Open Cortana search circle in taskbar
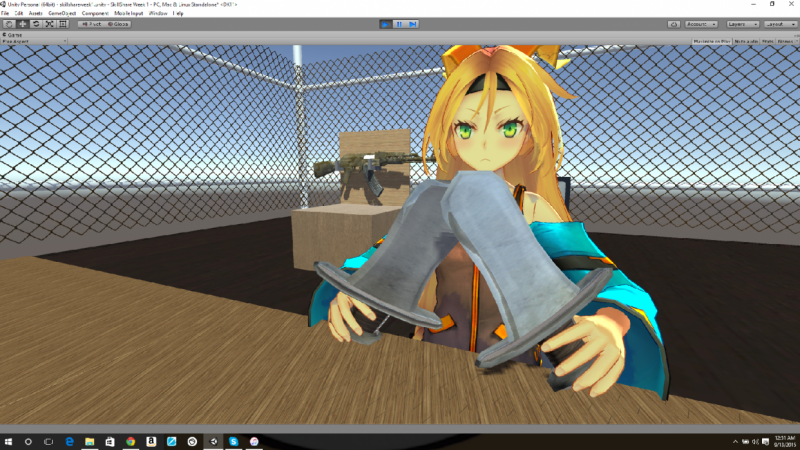Image resolution: width=800 pixels, height=450 pixels. point(28,442)
